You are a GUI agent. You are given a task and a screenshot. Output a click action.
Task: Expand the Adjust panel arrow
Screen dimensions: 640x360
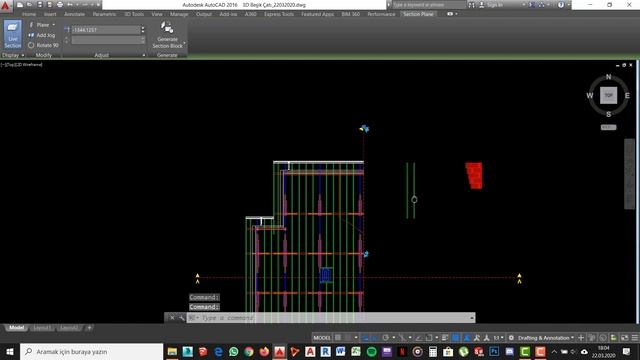(x=144, y=55)
